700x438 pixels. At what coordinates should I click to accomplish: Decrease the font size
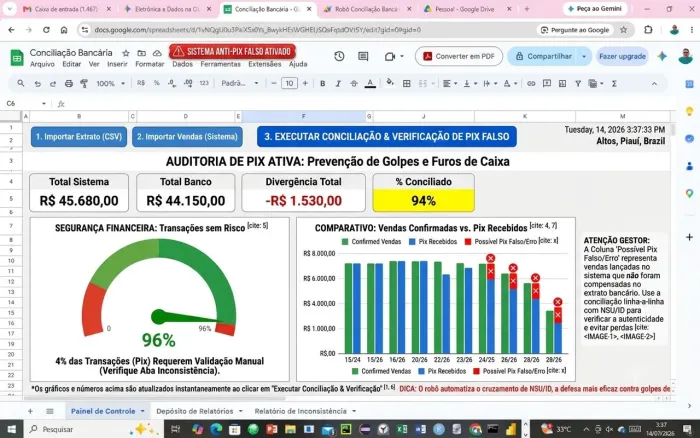point(274,83)
